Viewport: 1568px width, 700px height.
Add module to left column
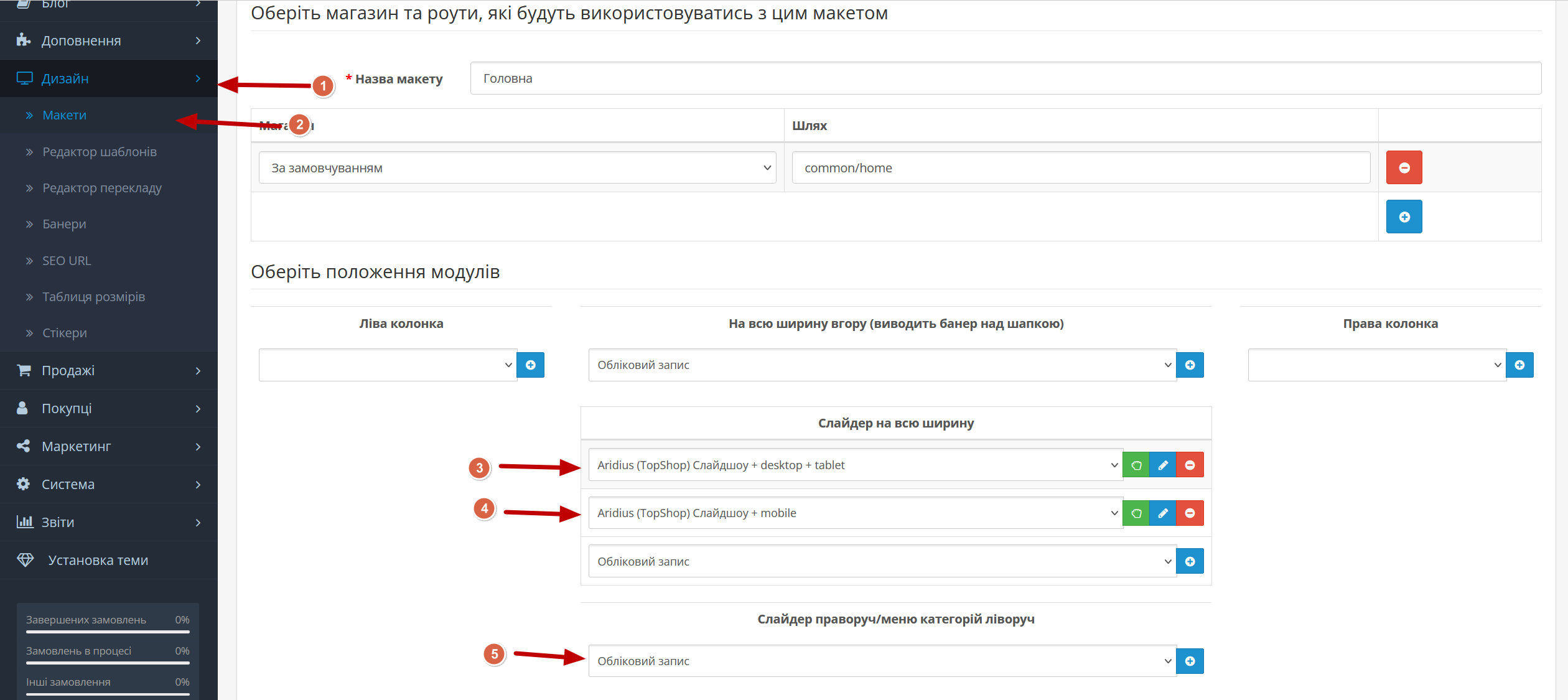[531, 365]
